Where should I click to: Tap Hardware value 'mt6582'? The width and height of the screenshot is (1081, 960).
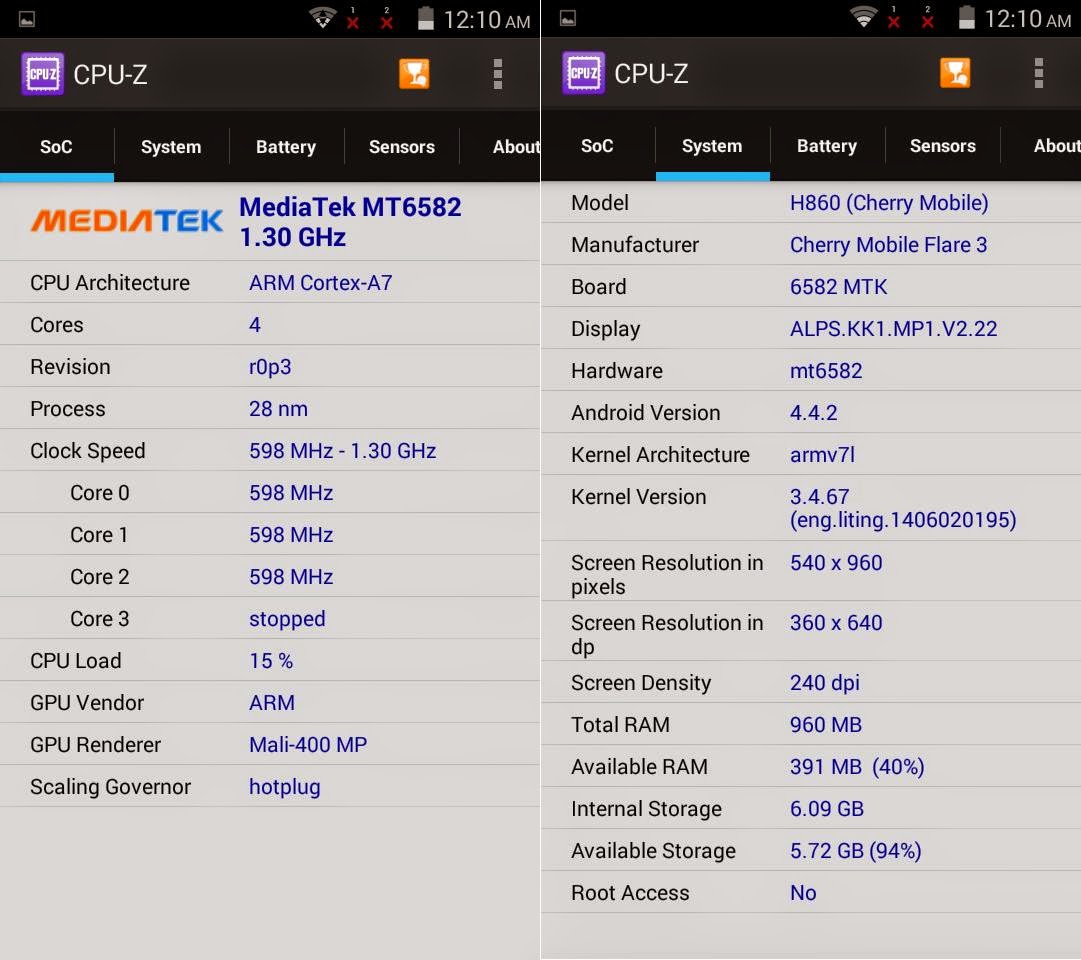[826, 371]
